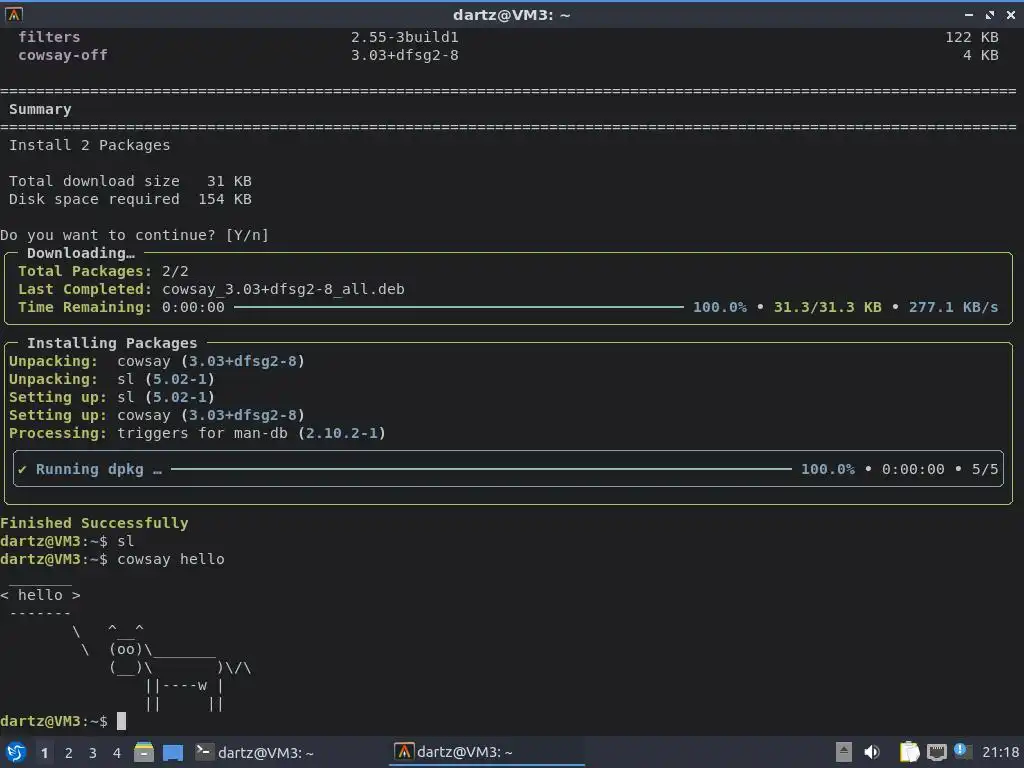
Task: Click the '122 KB' size value
Action: [x=972, y=37]
